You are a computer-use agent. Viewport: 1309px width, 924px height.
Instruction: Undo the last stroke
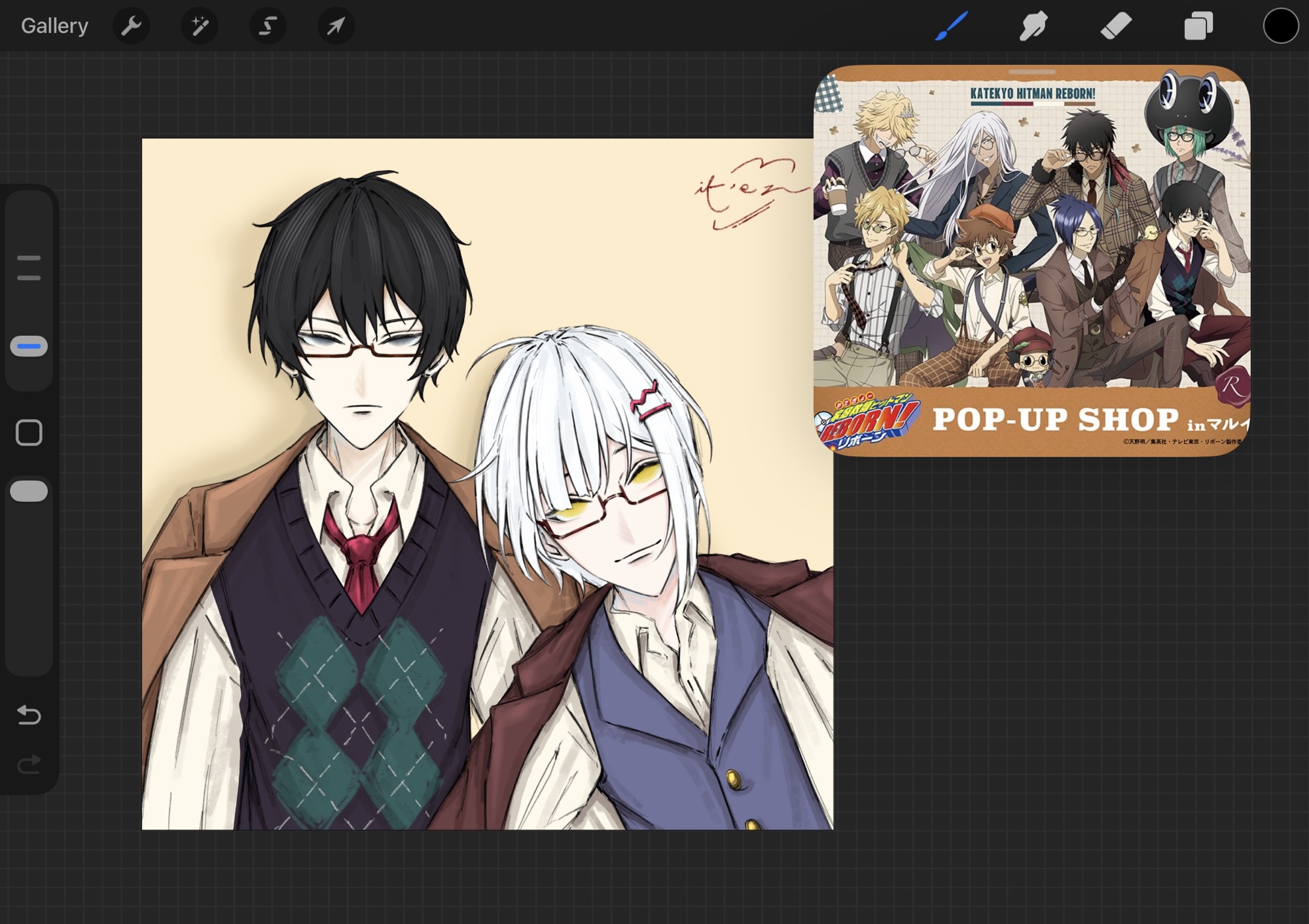tap(29, 715)
